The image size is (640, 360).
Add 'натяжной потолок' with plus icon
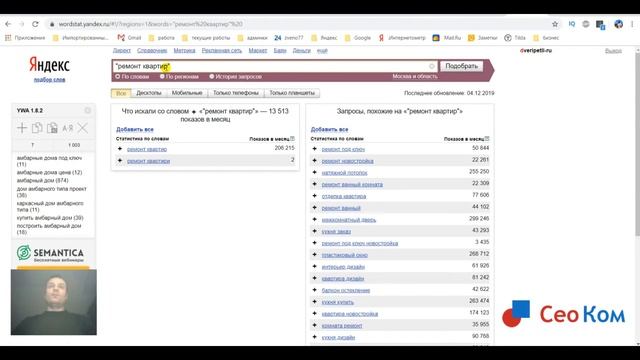click(315, 173)
